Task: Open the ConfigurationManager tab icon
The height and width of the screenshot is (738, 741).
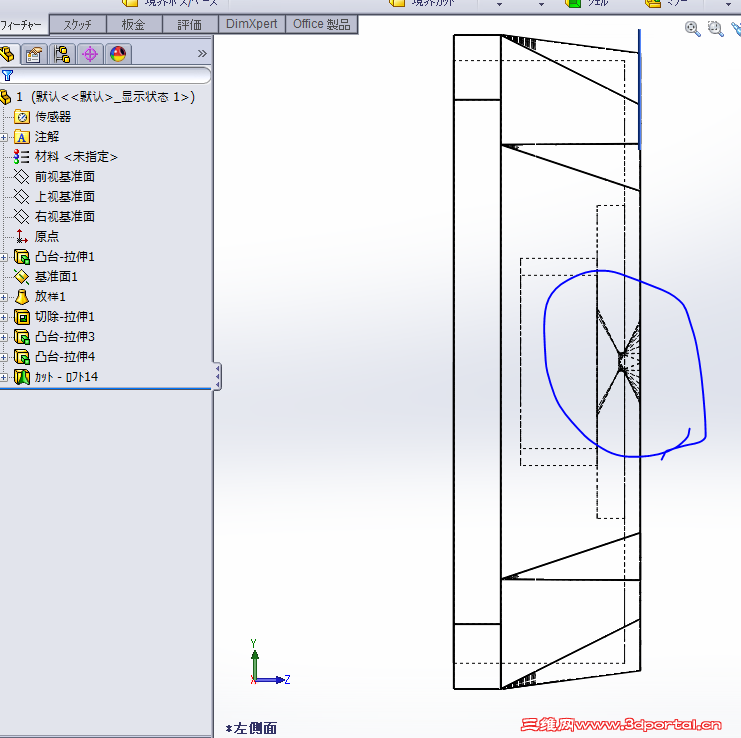Action: coord(62,54)
